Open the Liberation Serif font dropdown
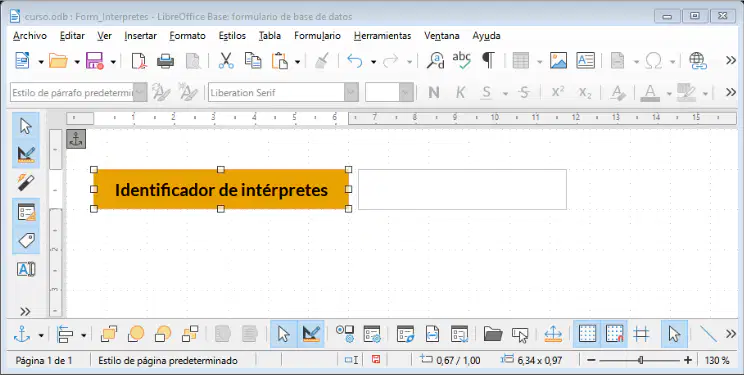The image size is (744, 375). pyautogui.click(x=351, y=93)
